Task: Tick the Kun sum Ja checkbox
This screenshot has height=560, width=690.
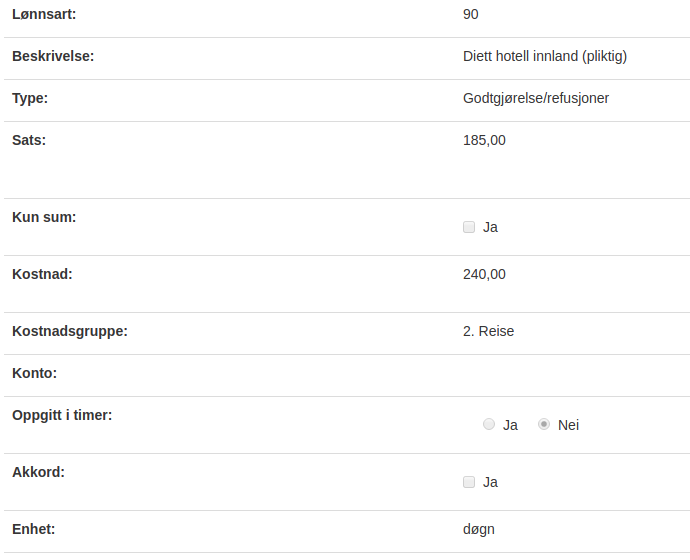Action: click(469, 227)
